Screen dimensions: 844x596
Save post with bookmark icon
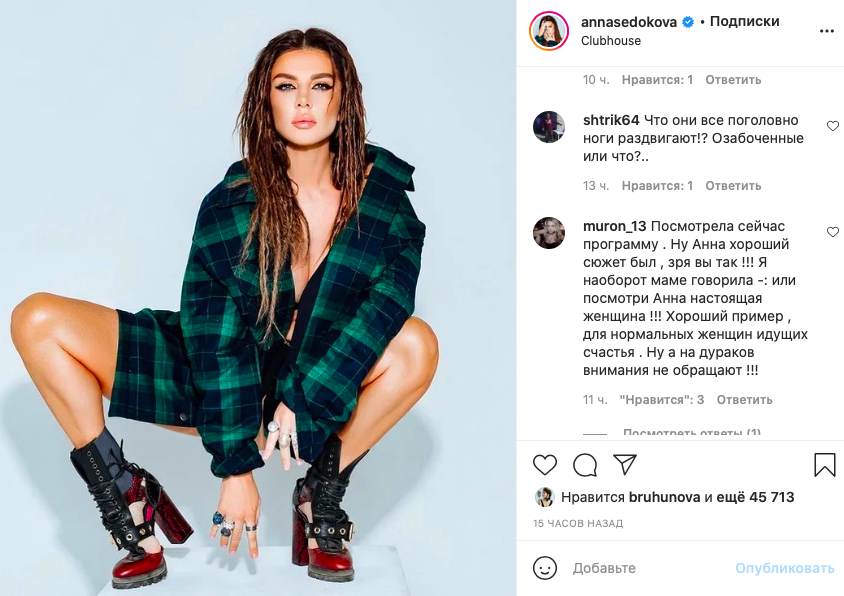click(824, 465)
